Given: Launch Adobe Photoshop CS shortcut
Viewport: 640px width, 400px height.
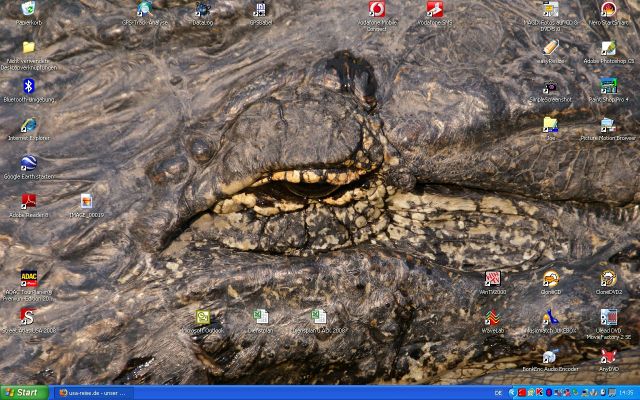Looking at the screenshot, I should 609,47.
